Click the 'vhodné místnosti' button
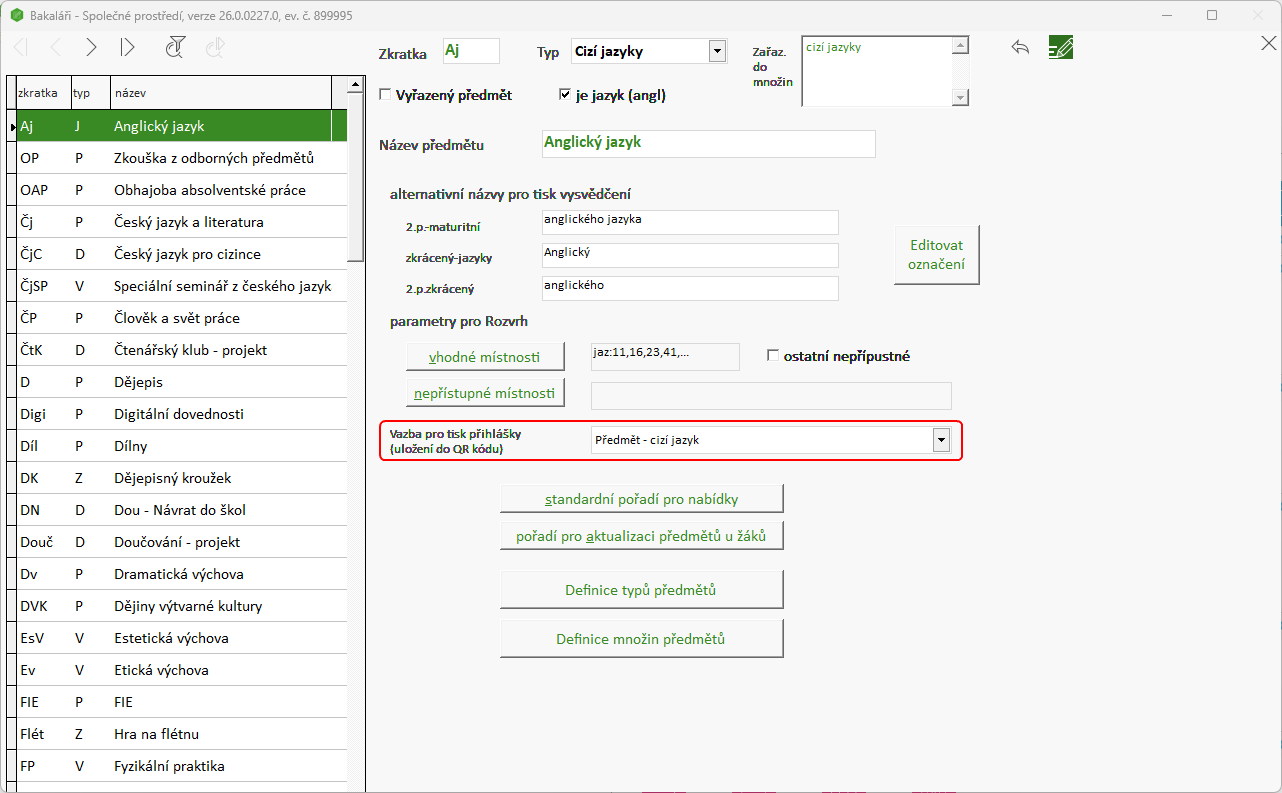Viewport: 1282px width, 793px height. tap(485, 357)
